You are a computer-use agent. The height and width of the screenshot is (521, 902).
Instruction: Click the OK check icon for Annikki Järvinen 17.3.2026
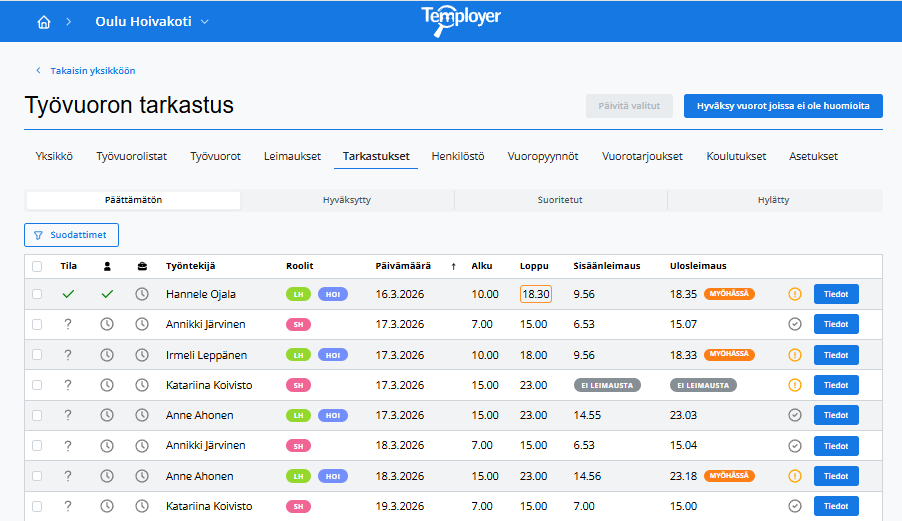(794, 324)
